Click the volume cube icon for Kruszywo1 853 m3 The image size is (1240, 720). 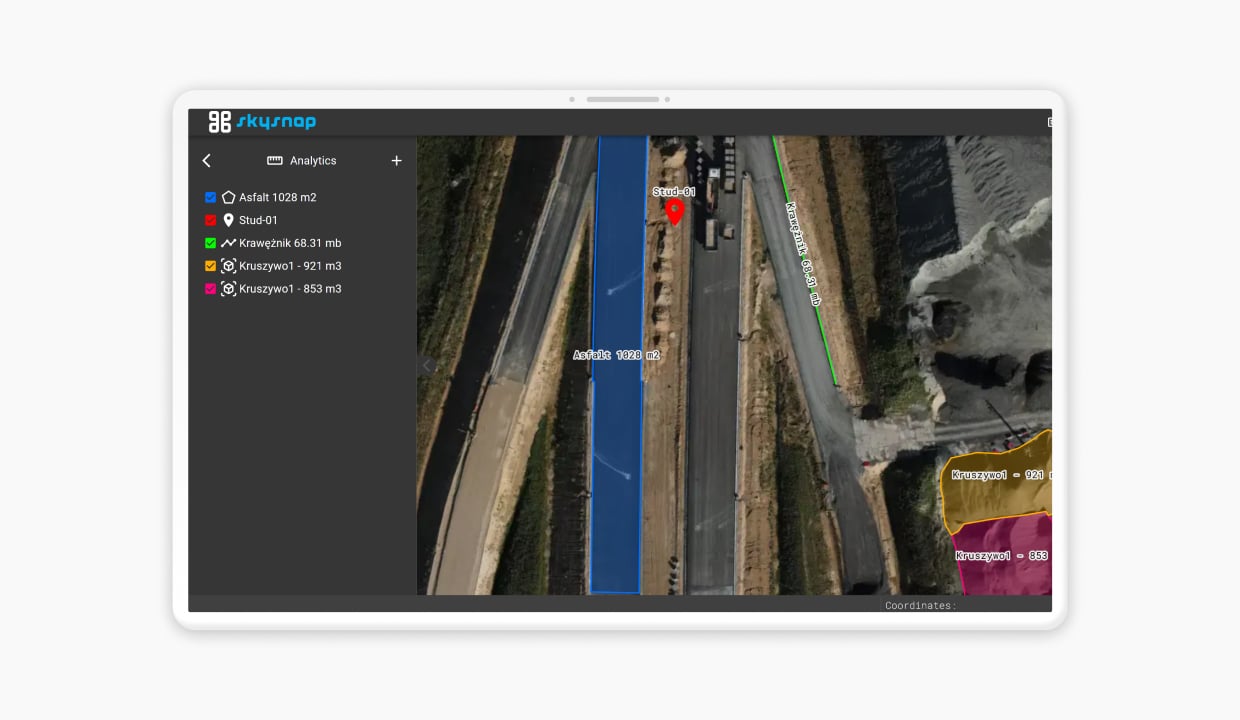point(228,289)
